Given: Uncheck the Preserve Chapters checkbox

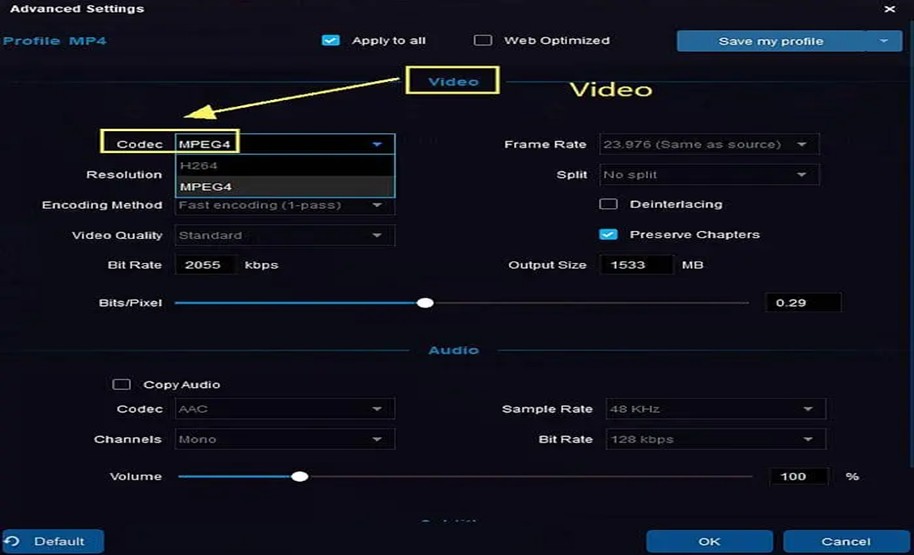Looking at the screenshot, I should [x=608, y=234].
